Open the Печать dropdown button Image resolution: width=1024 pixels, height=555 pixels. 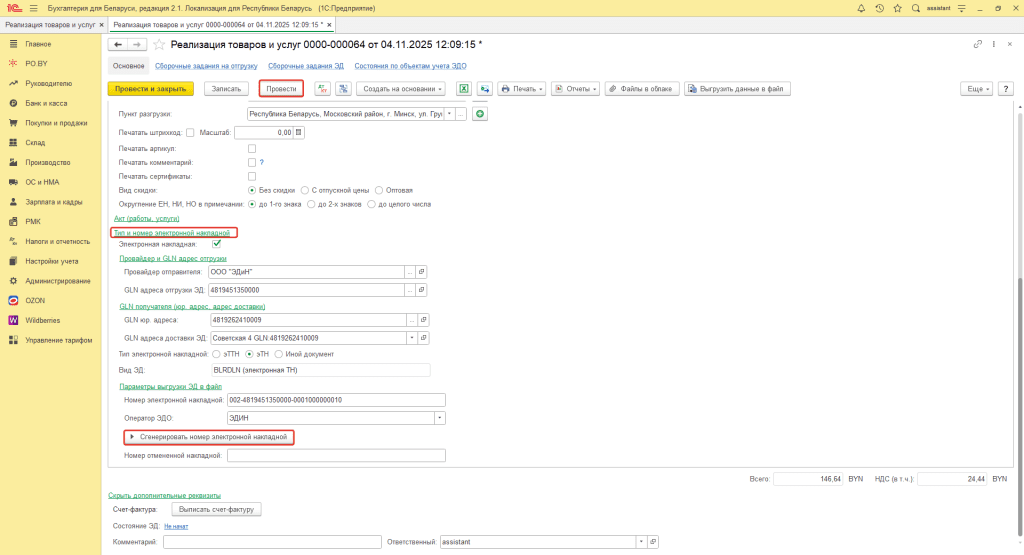522,89
